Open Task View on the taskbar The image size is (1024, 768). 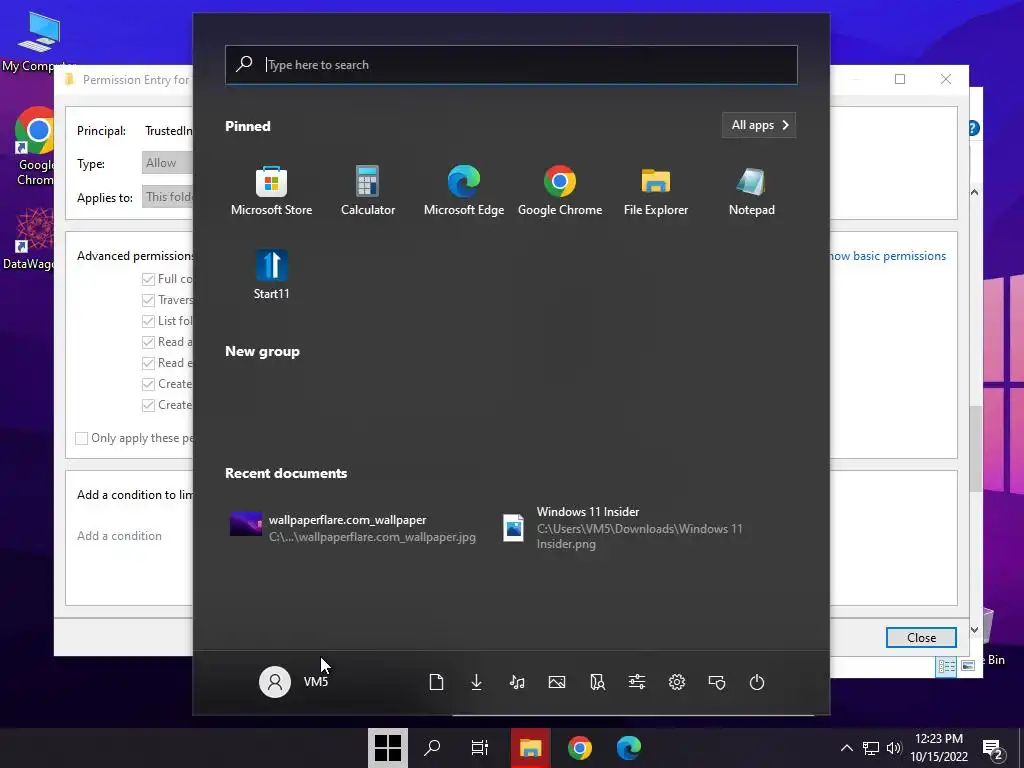pyautogui.click(x=479, y=748)
